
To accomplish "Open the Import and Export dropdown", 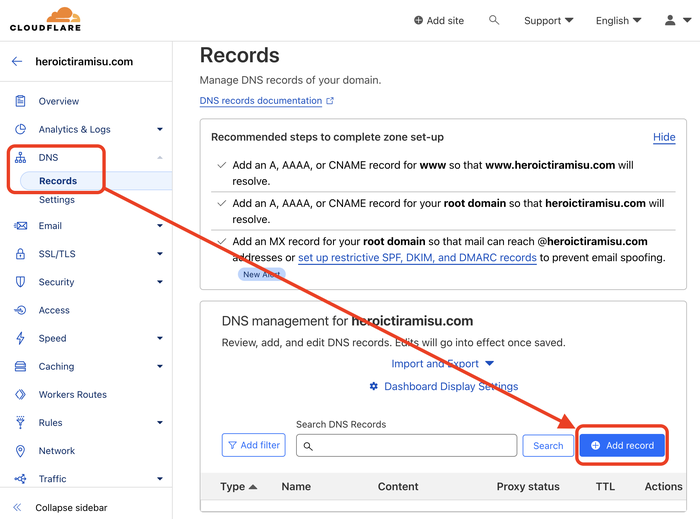I will click(x=442, y=364).
